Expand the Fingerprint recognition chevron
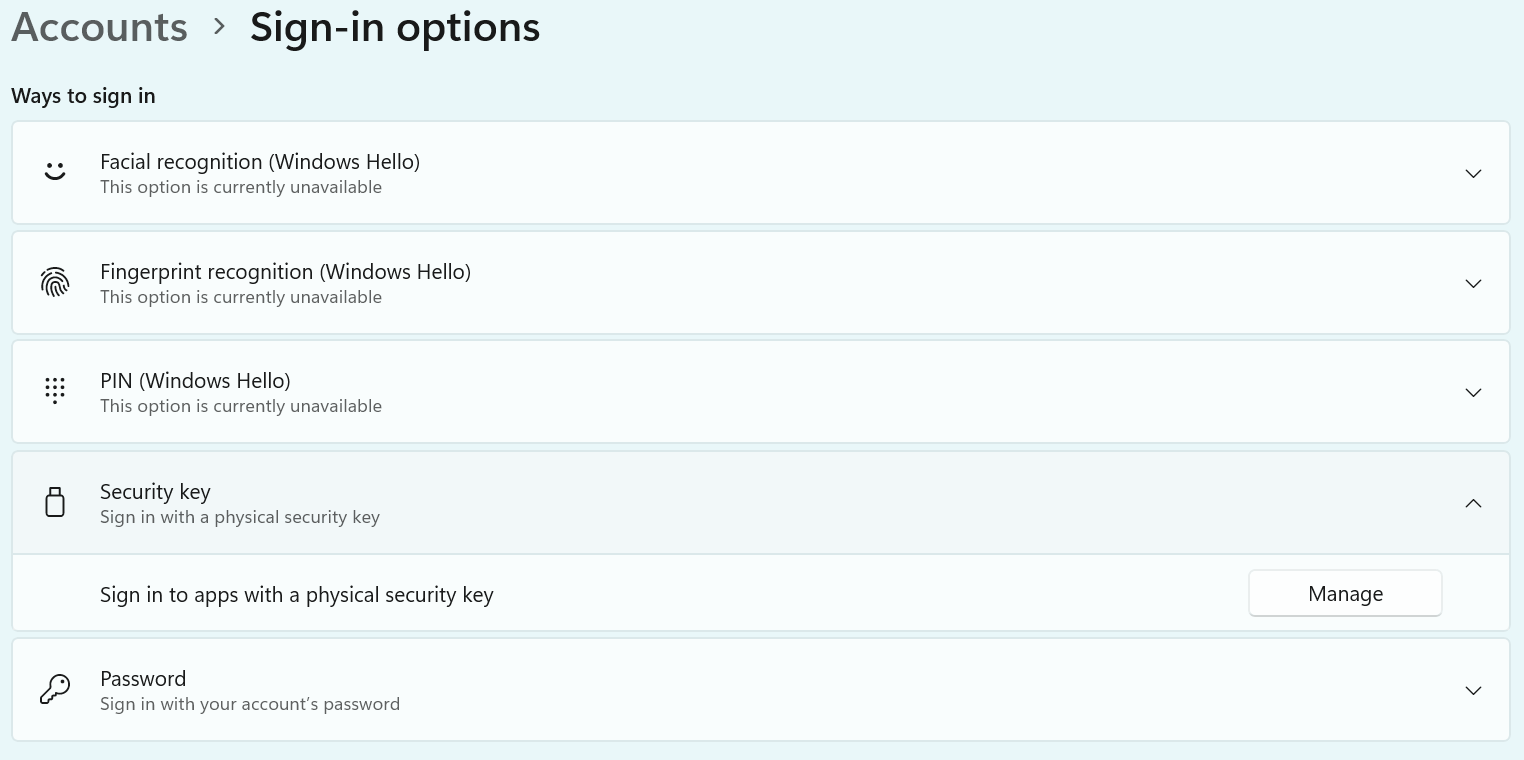 coord(1472,283)
